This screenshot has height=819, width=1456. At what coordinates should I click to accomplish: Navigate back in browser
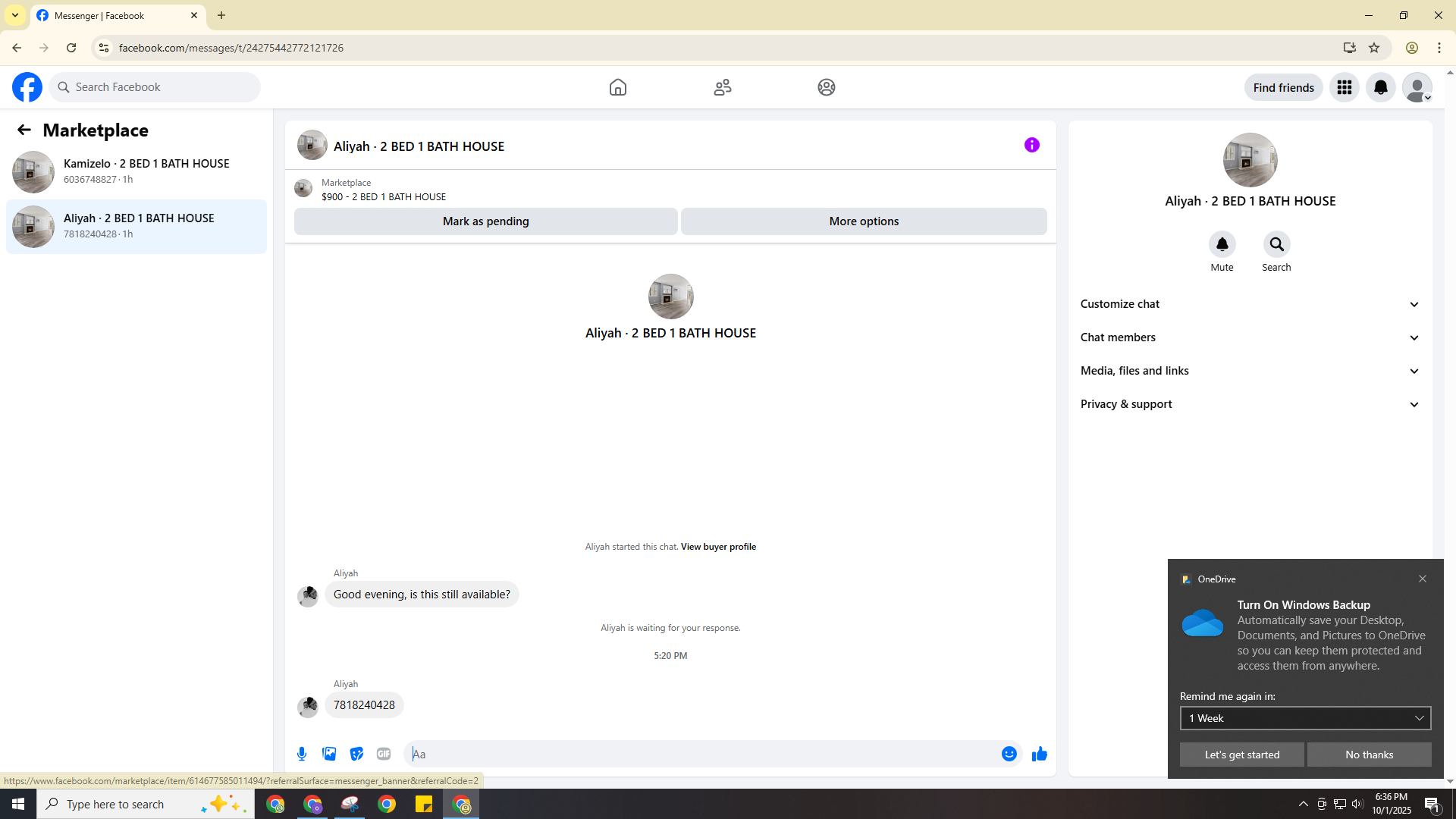tap(17, 48)
